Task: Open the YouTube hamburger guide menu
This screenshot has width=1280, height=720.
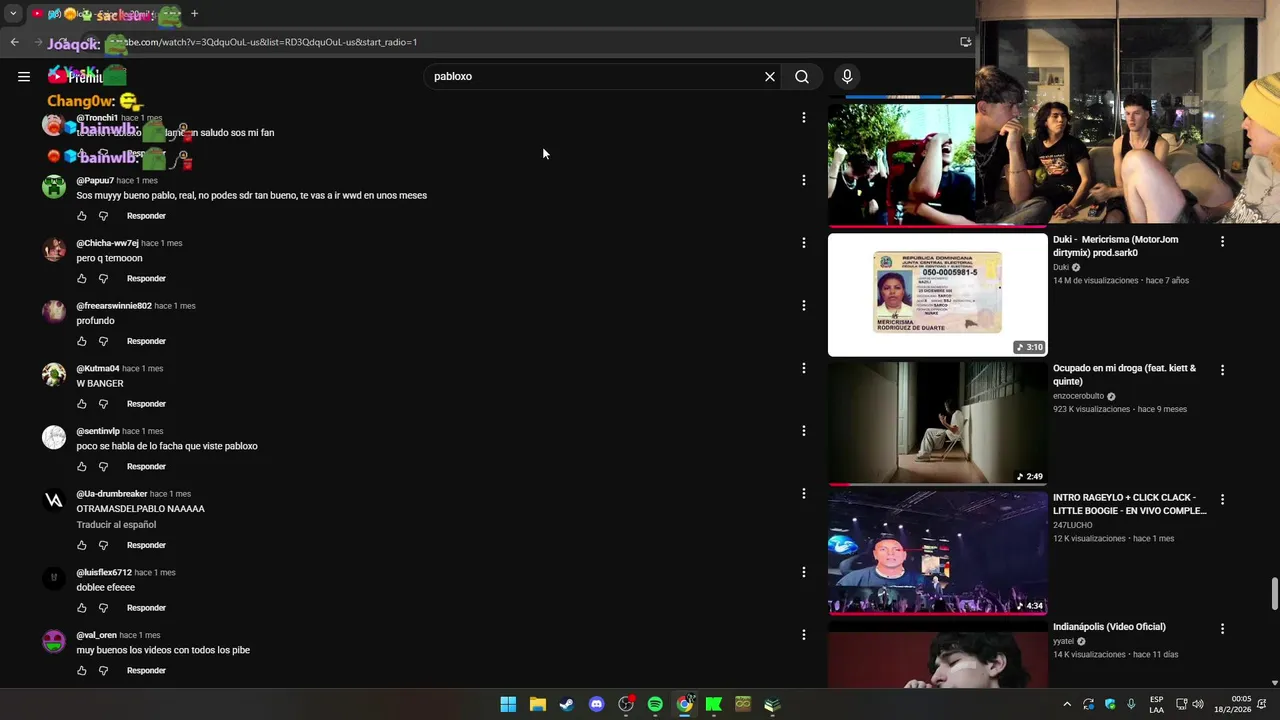Action: (x=24, y=76)
